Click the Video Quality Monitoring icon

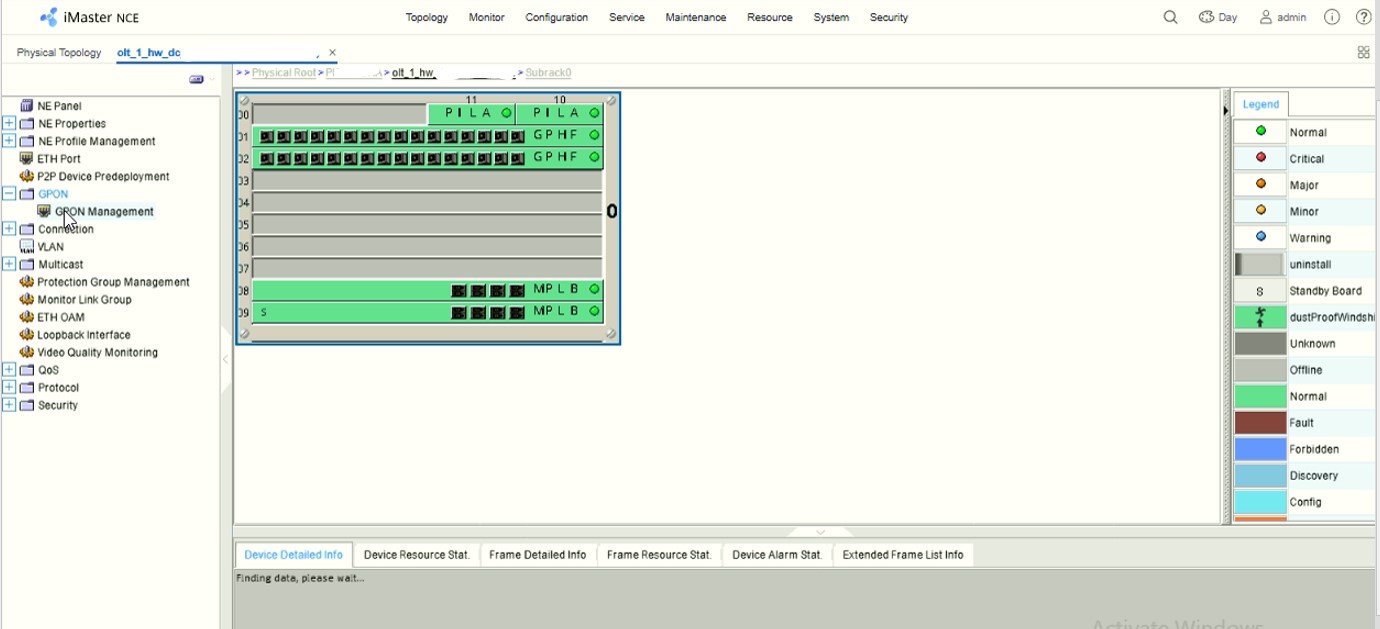click(x=27, y=352)
